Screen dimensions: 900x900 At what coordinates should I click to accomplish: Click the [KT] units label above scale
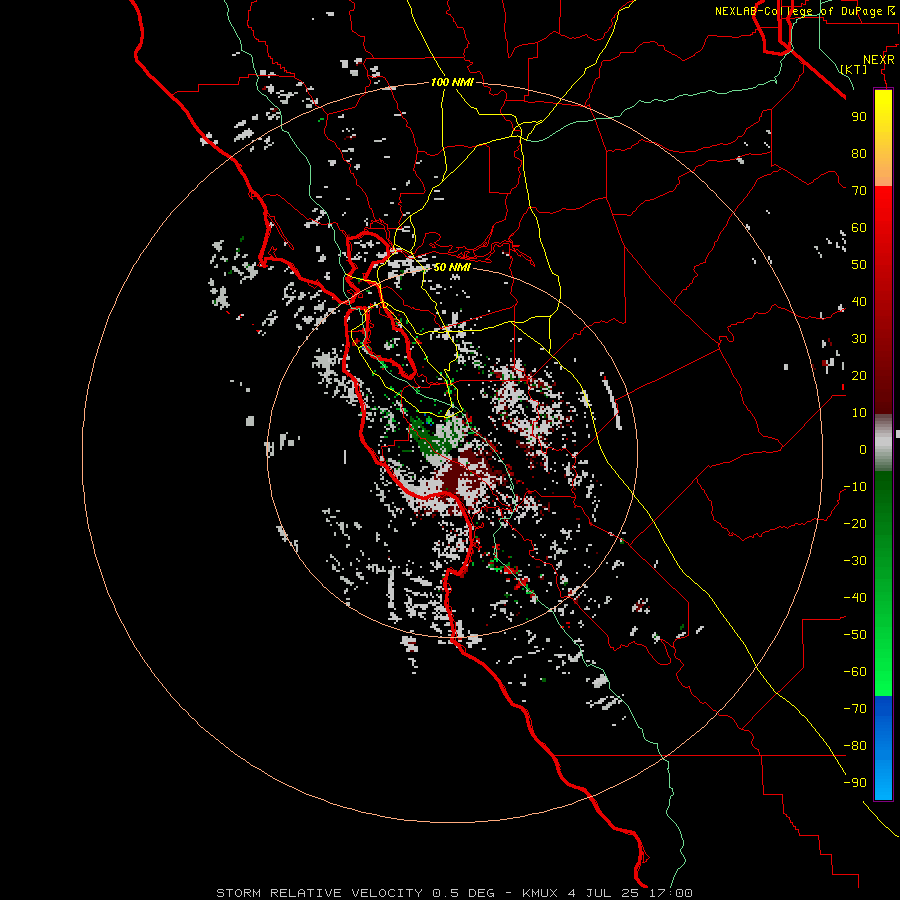pyautogui.click(x=854, y=69)
